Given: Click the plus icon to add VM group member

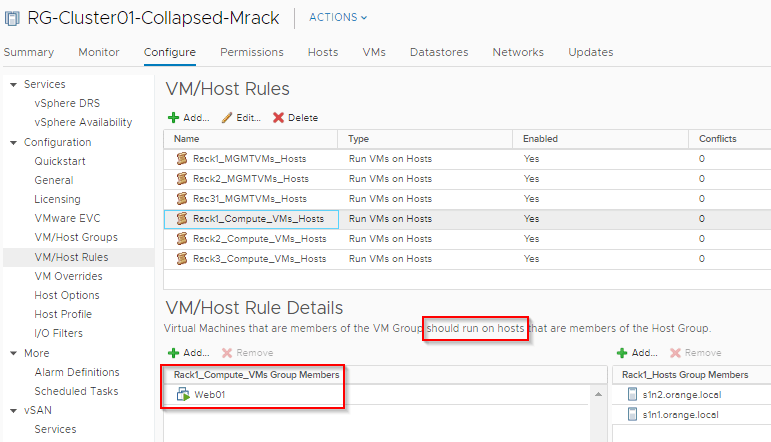Looking at the screenshot, I should (x=173, y=353).
